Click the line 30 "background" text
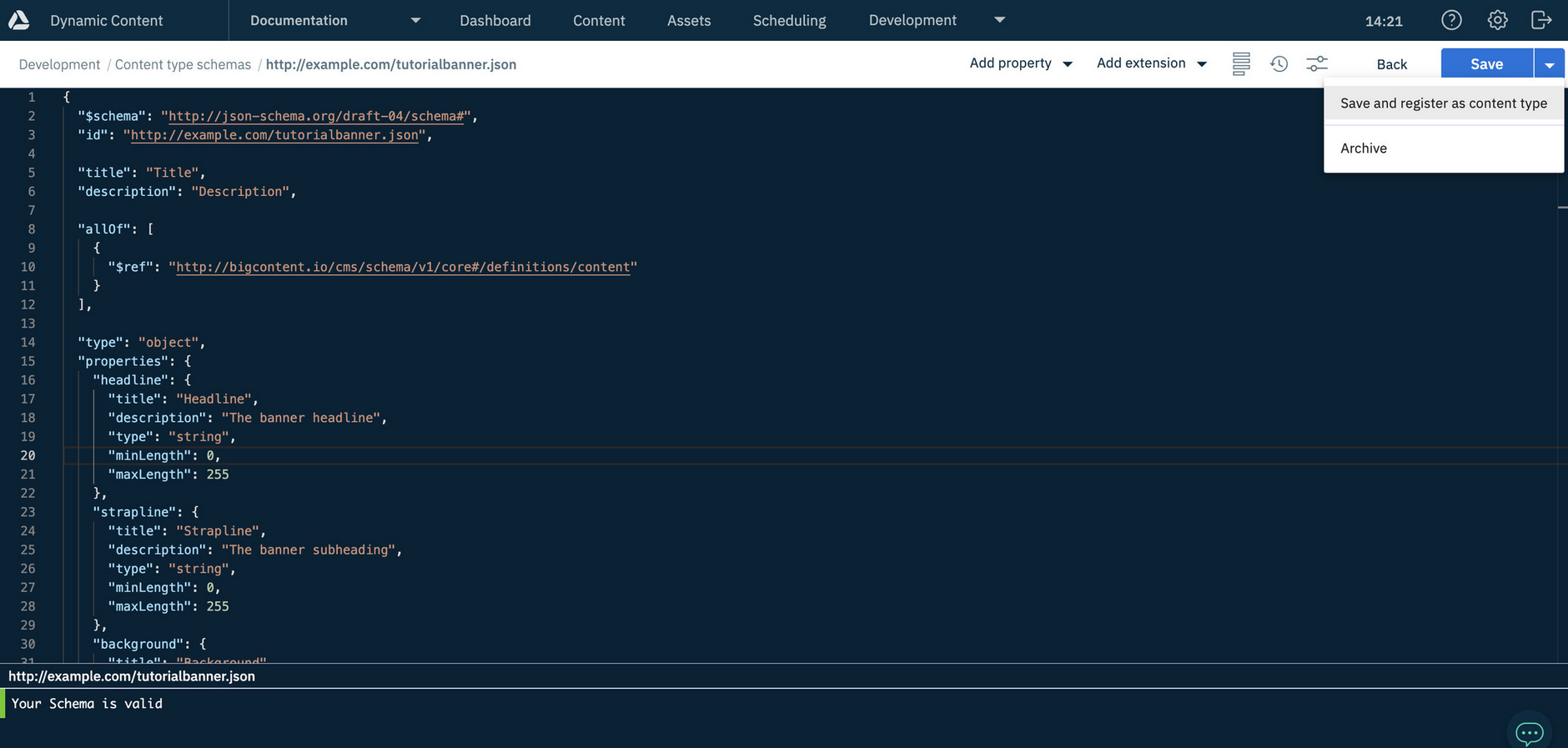 click(138, 644)
